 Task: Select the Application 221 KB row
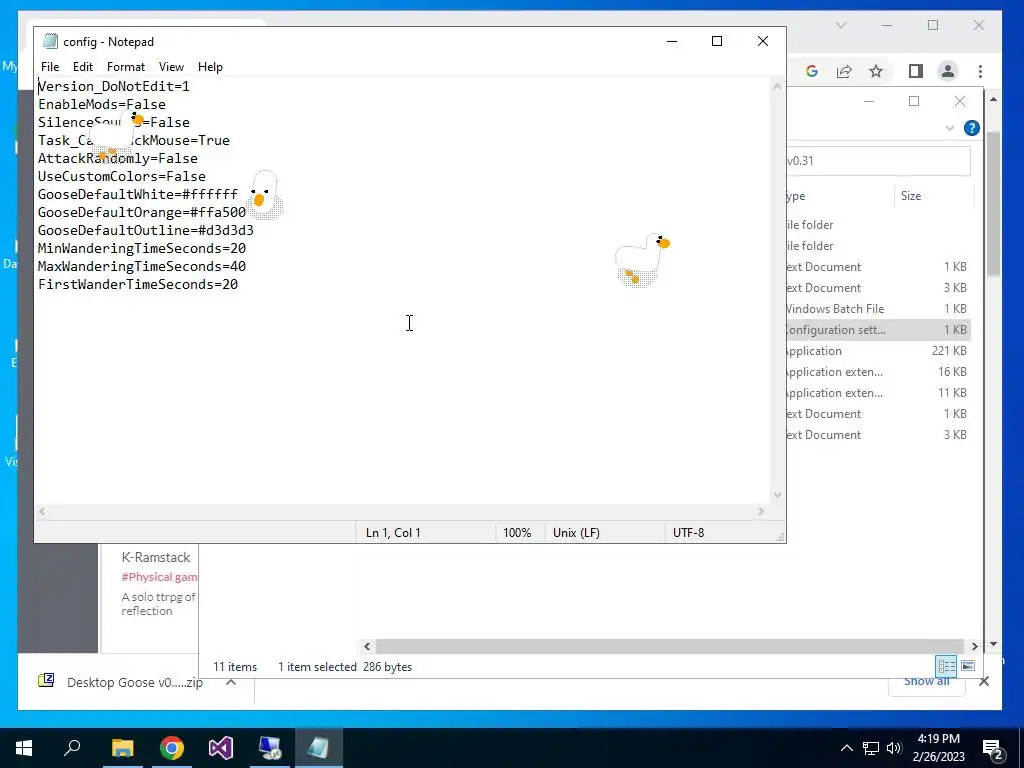(878, 351)
